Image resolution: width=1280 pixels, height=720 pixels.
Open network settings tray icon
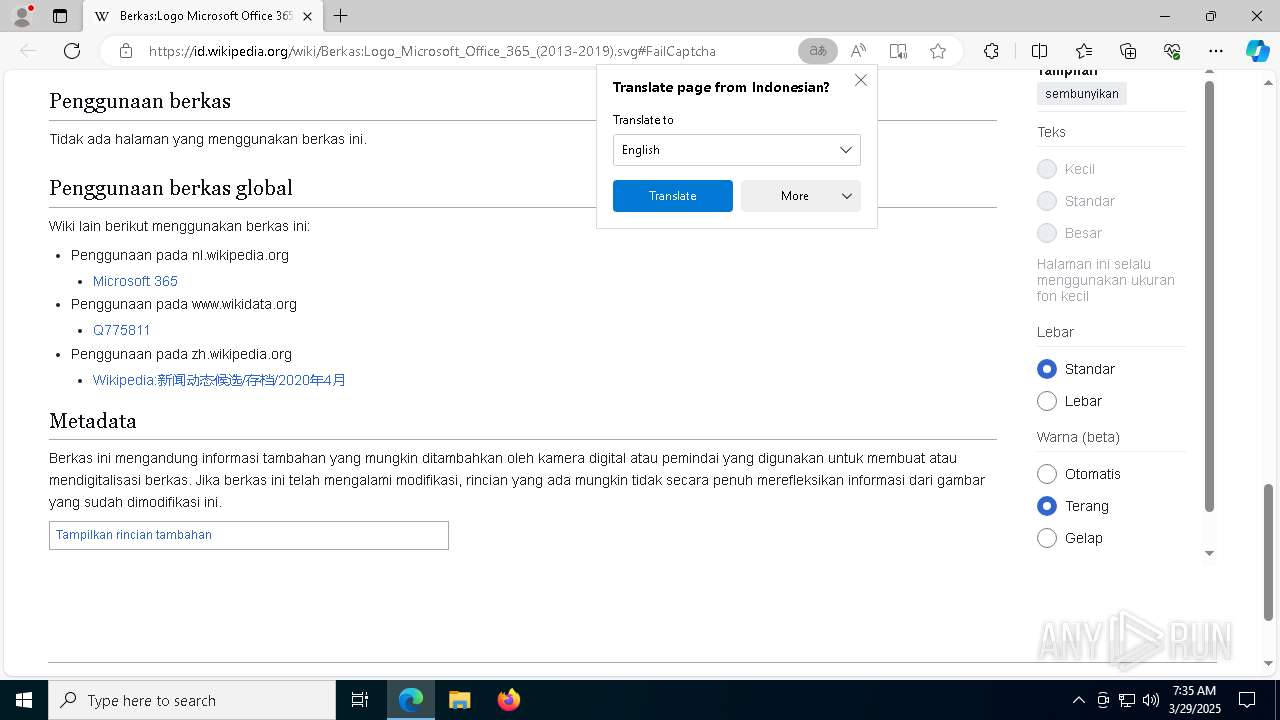point(1127,700)
